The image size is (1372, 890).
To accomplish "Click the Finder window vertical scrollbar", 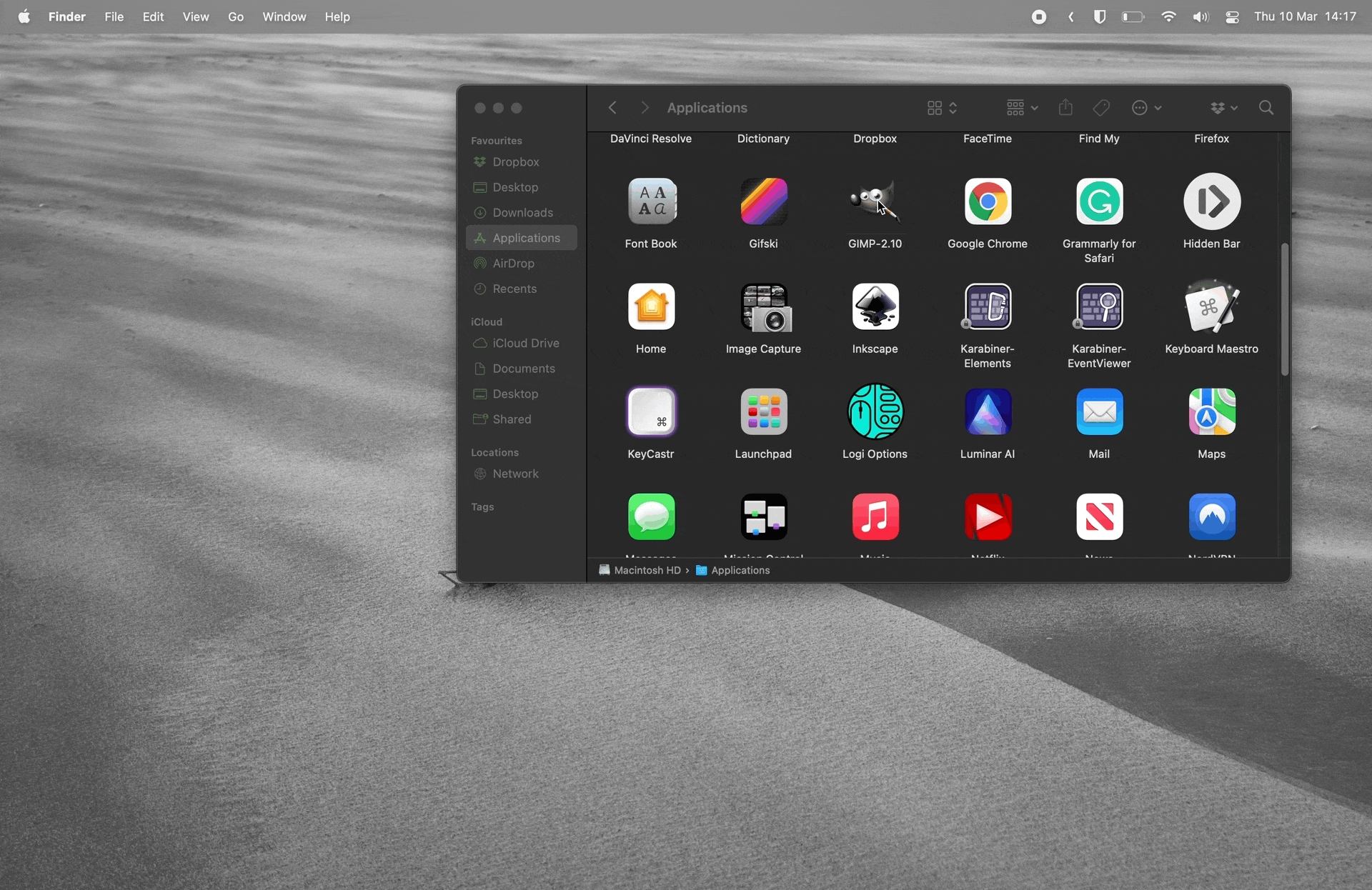I will tap(1284, 309).
